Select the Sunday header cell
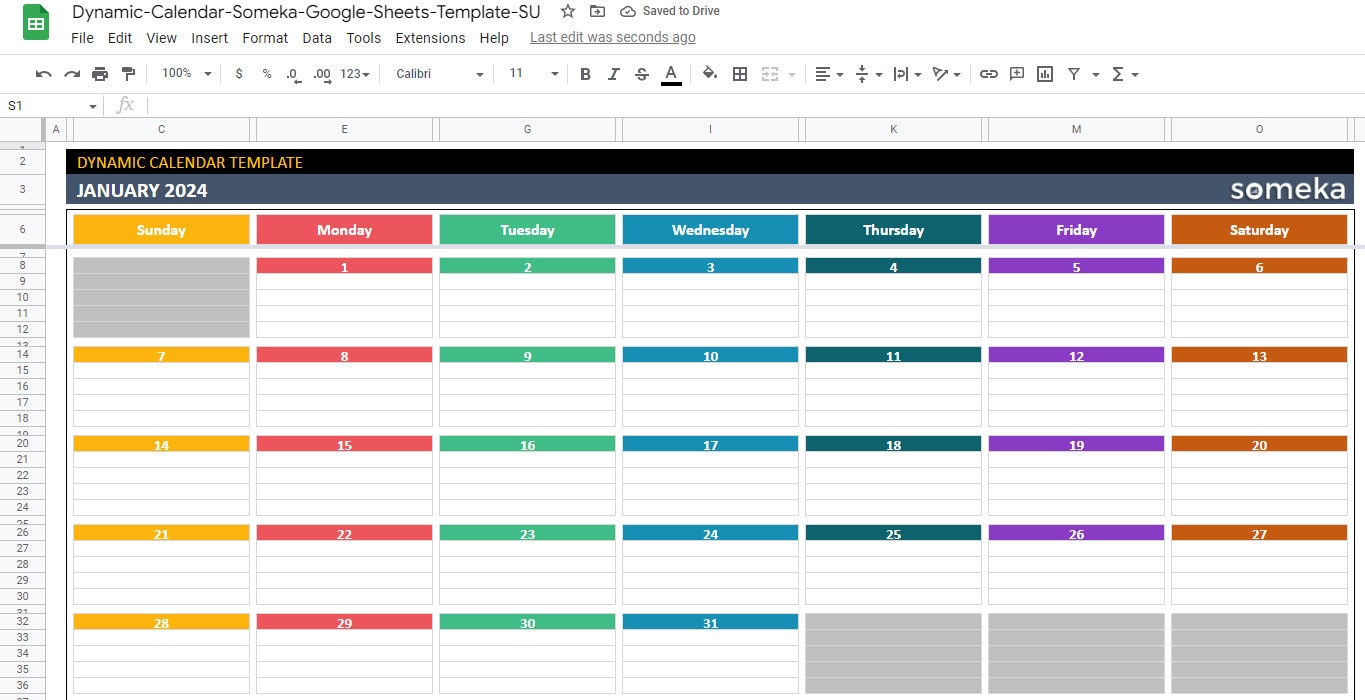Screen dimensions: 1365x700 point(161,229)
